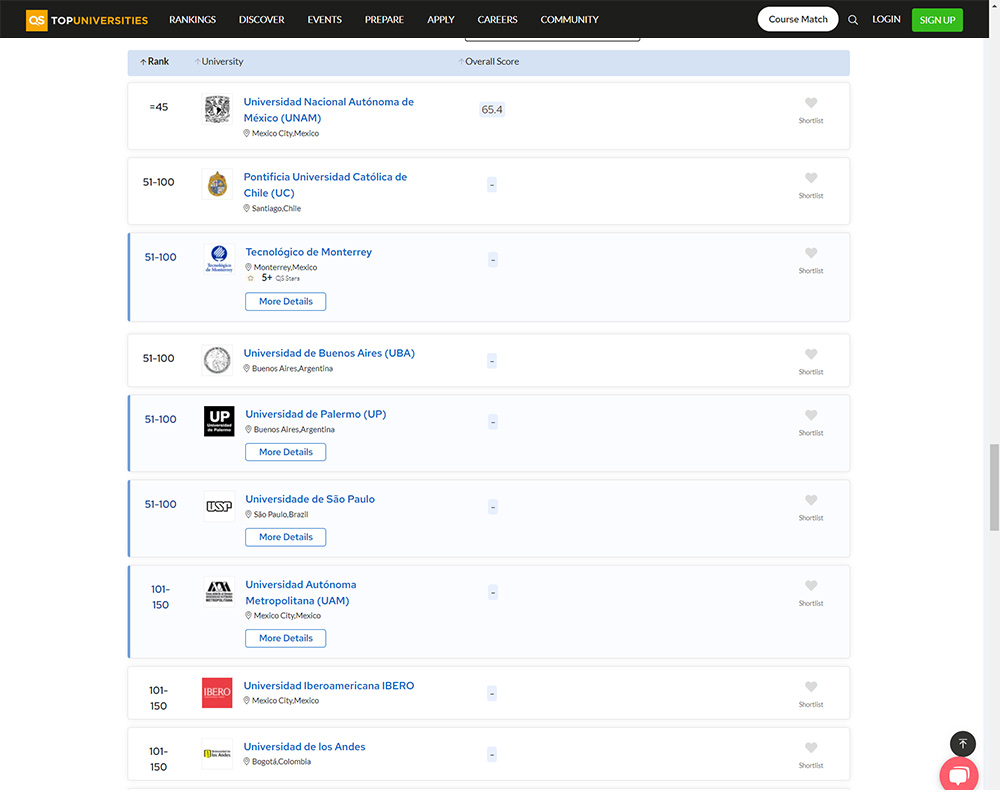Open the Events menu
Viewport: 1000px width, 790px height.
click(x=325, y=20)
